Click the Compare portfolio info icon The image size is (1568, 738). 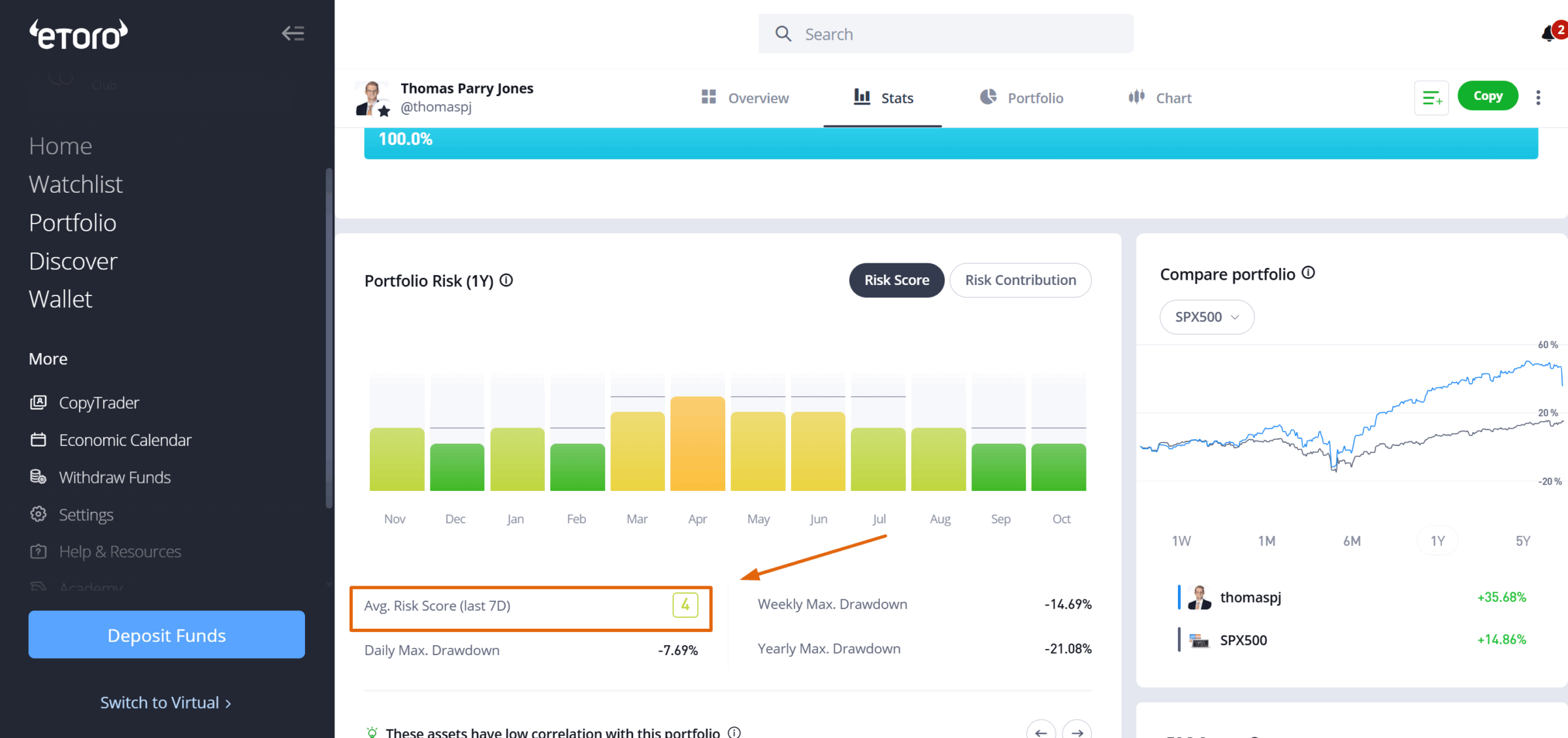coord(1308,273)
